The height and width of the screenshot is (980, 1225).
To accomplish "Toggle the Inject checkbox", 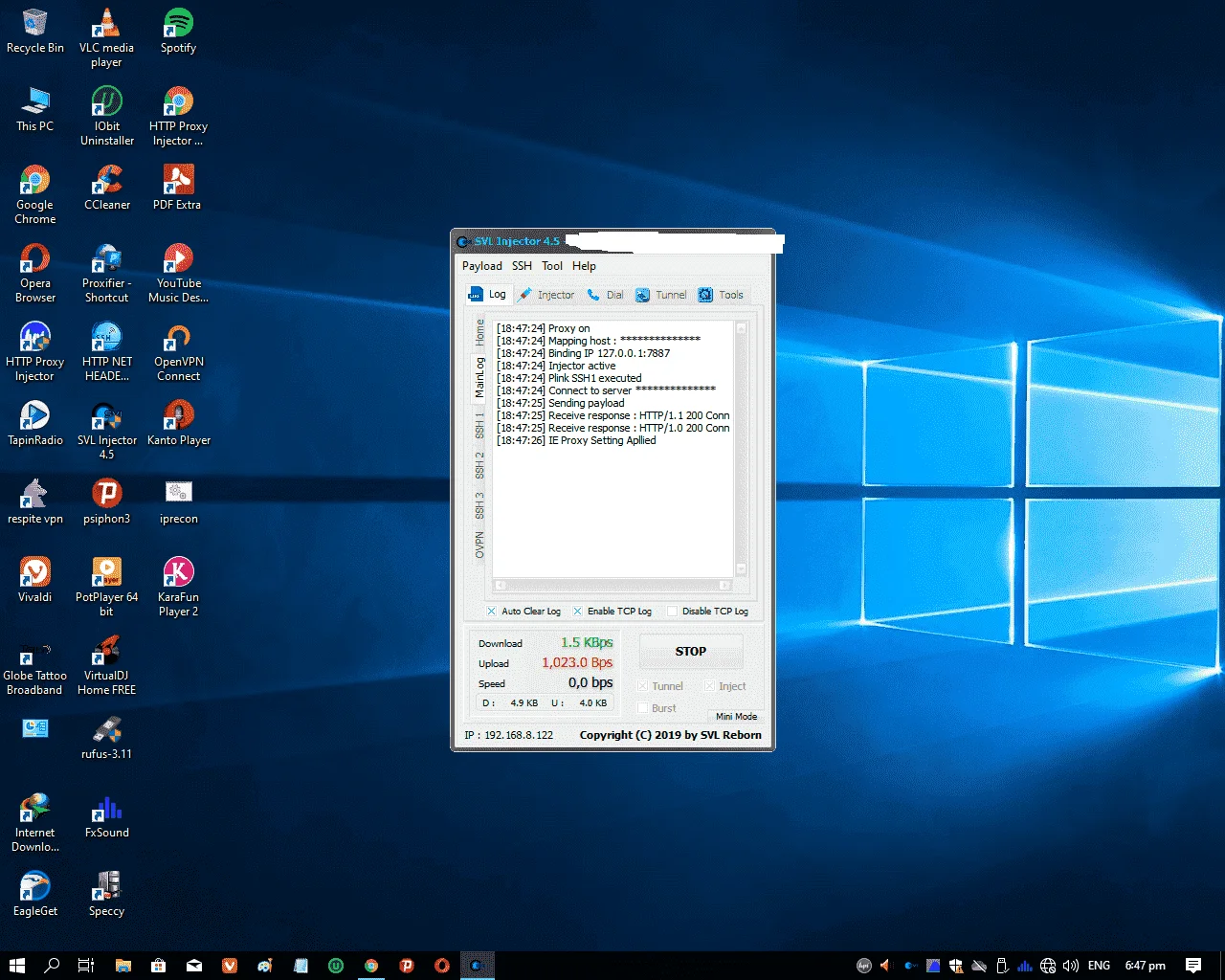I will pyautogui.click(x=710, y=686).
